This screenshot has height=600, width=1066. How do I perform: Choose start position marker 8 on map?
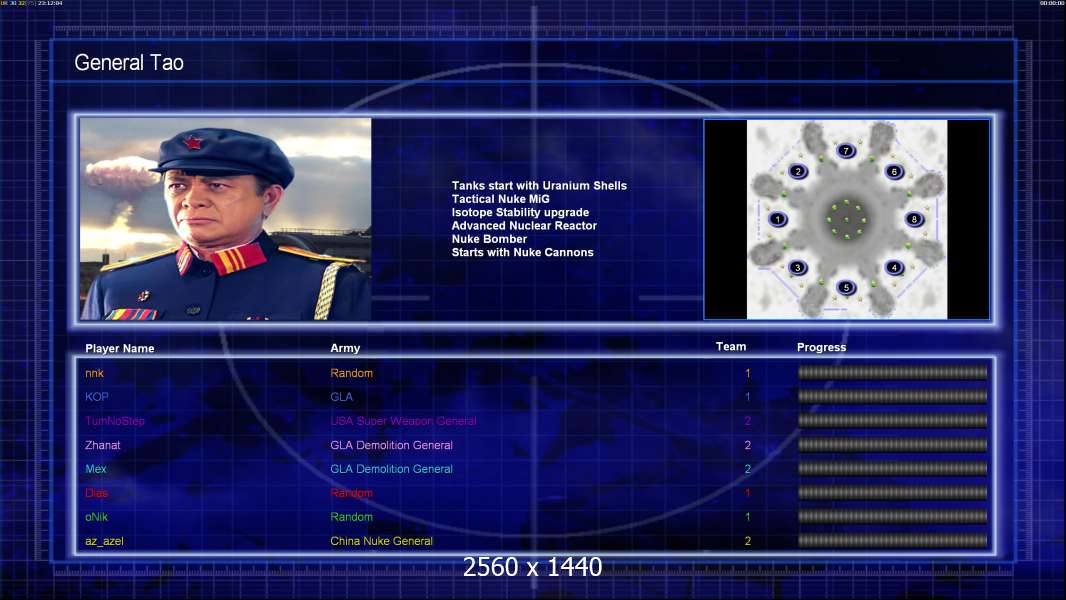click(x=913, y=219)
